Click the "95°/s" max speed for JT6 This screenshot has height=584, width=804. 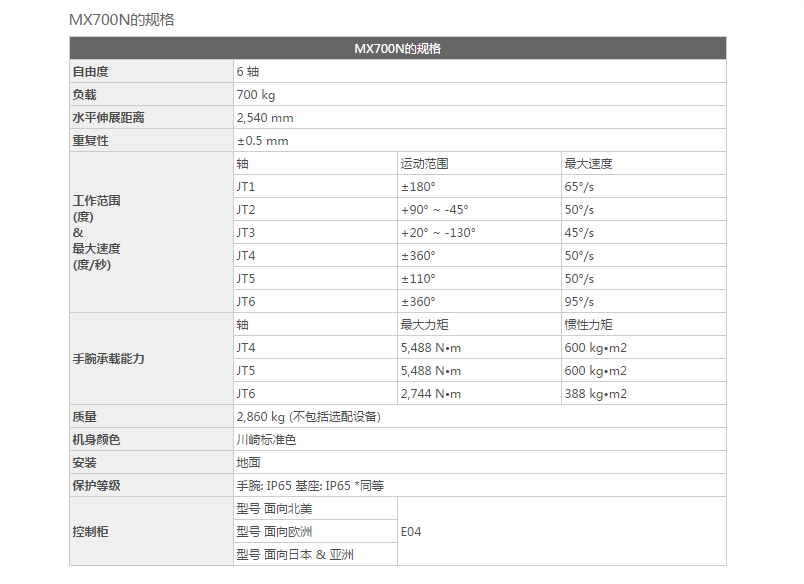click(x=579, y=302)
